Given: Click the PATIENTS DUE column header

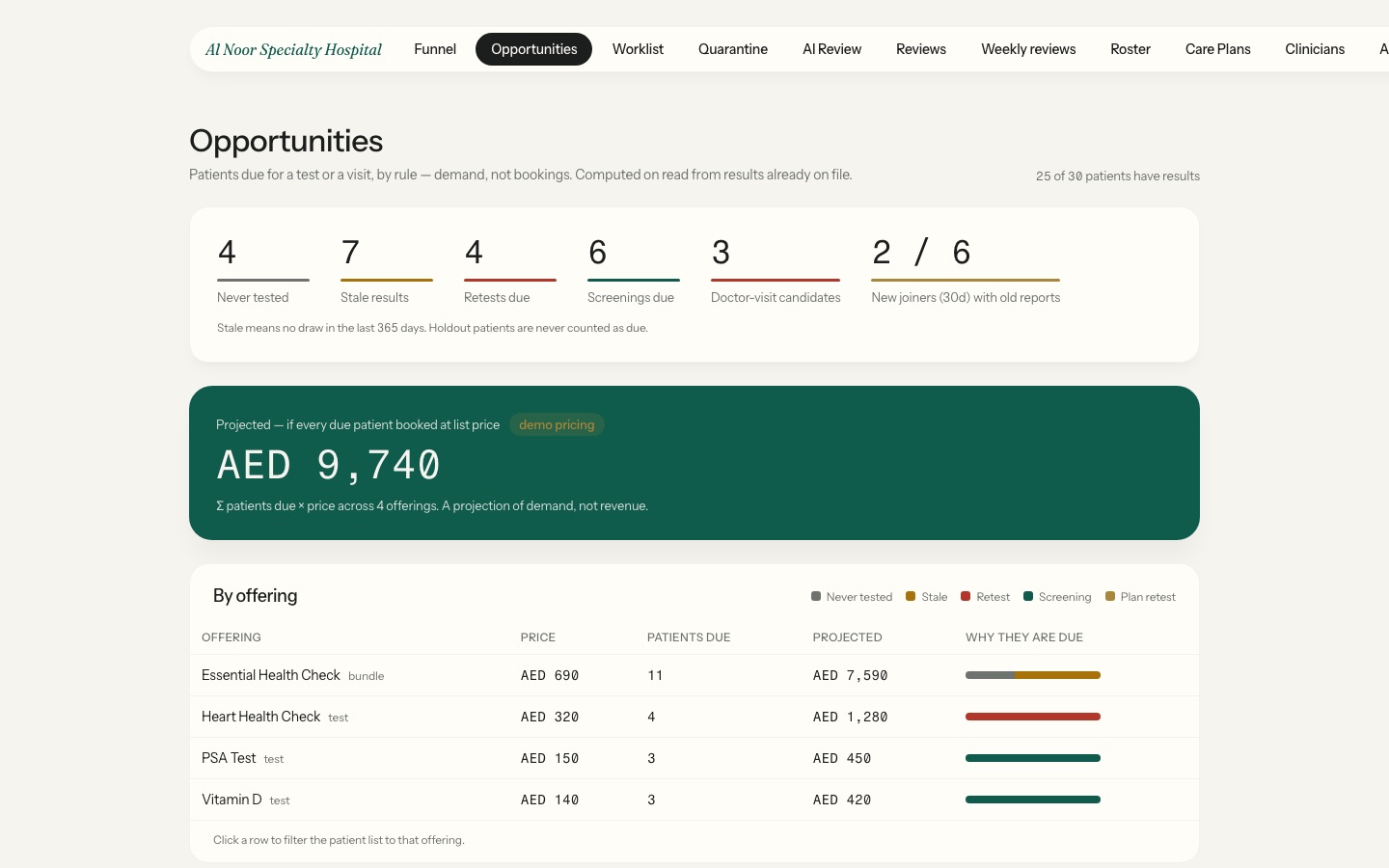Looking at the screenshot, I should pyautogui.click(x=689, y=637).
